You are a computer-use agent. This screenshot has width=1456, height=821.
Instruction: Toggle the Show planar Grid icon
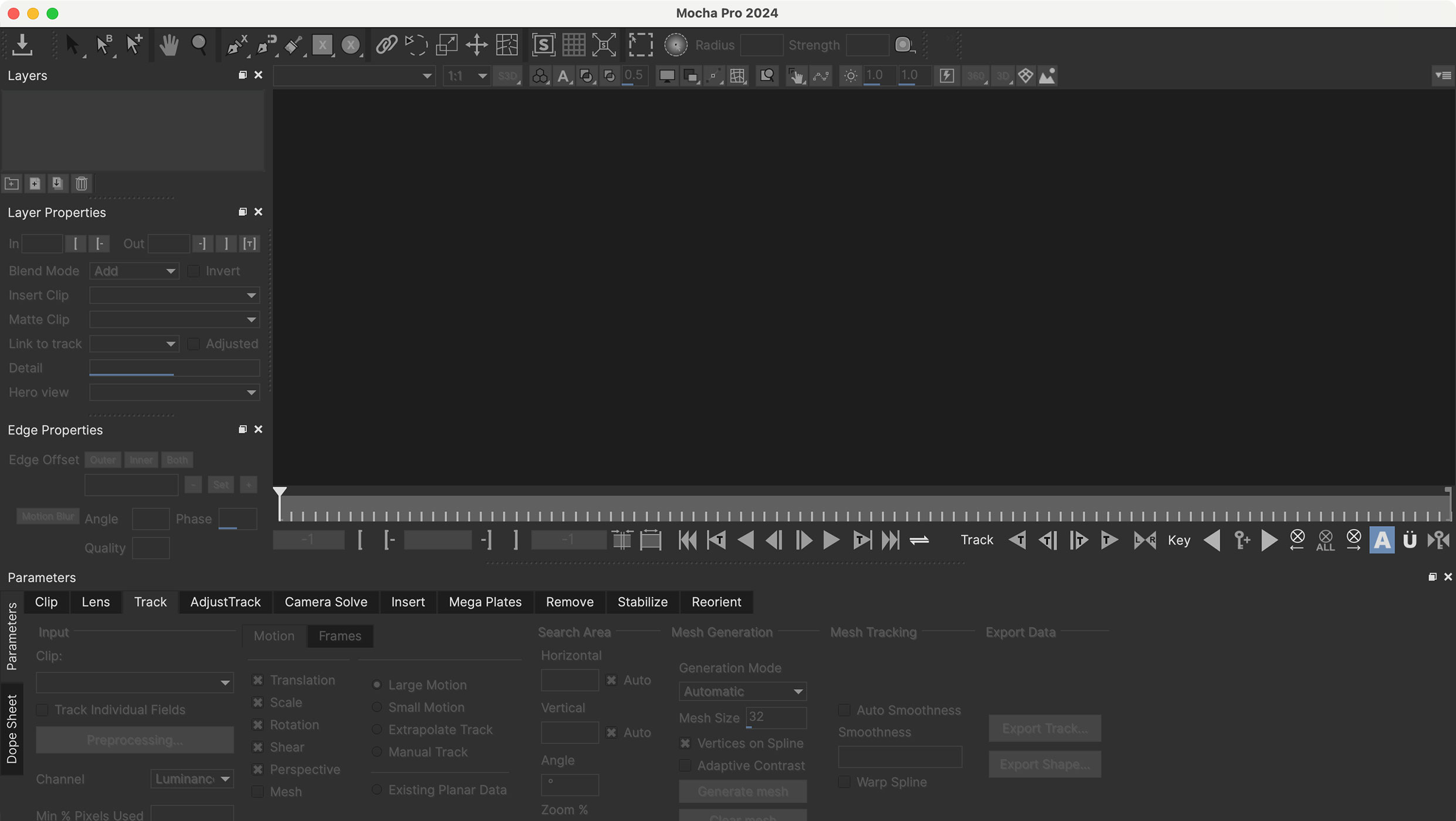(x=574, y=45)
